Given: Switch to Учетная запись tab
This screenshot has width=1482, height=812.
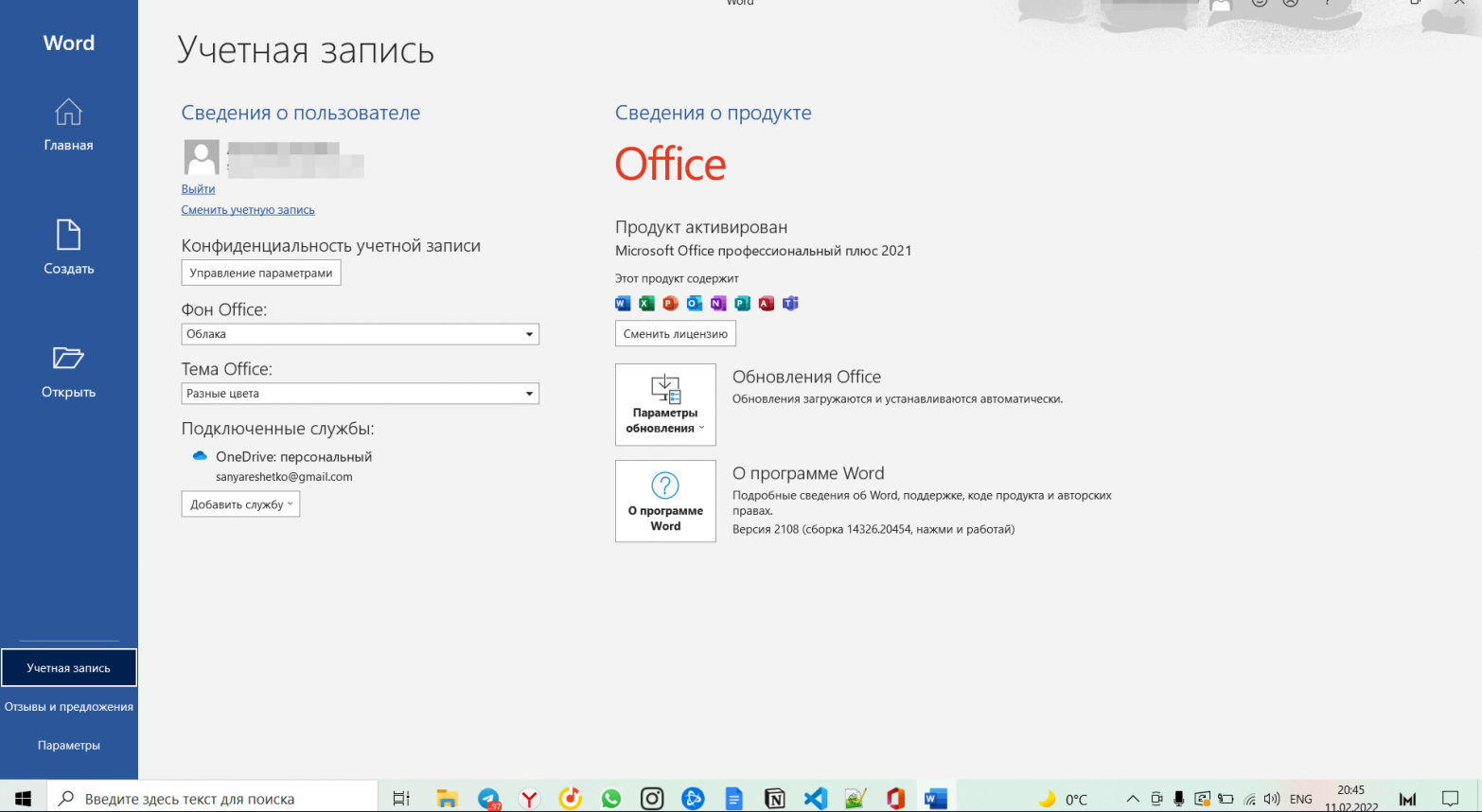Looking at the screenshot, I should click(x=69, y=667).
